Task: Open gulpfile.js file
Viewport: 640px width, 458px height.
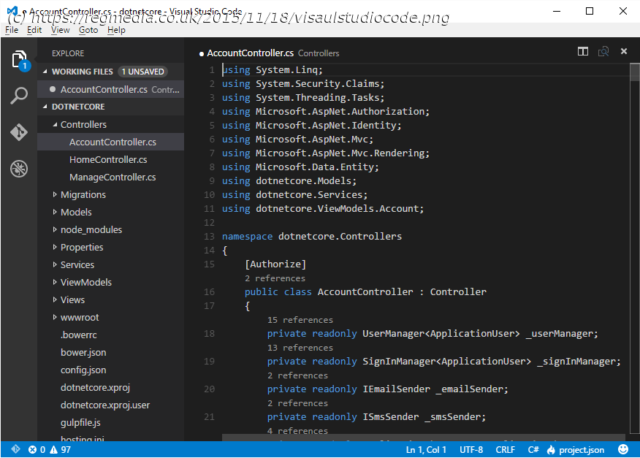Action: (80, 422)
